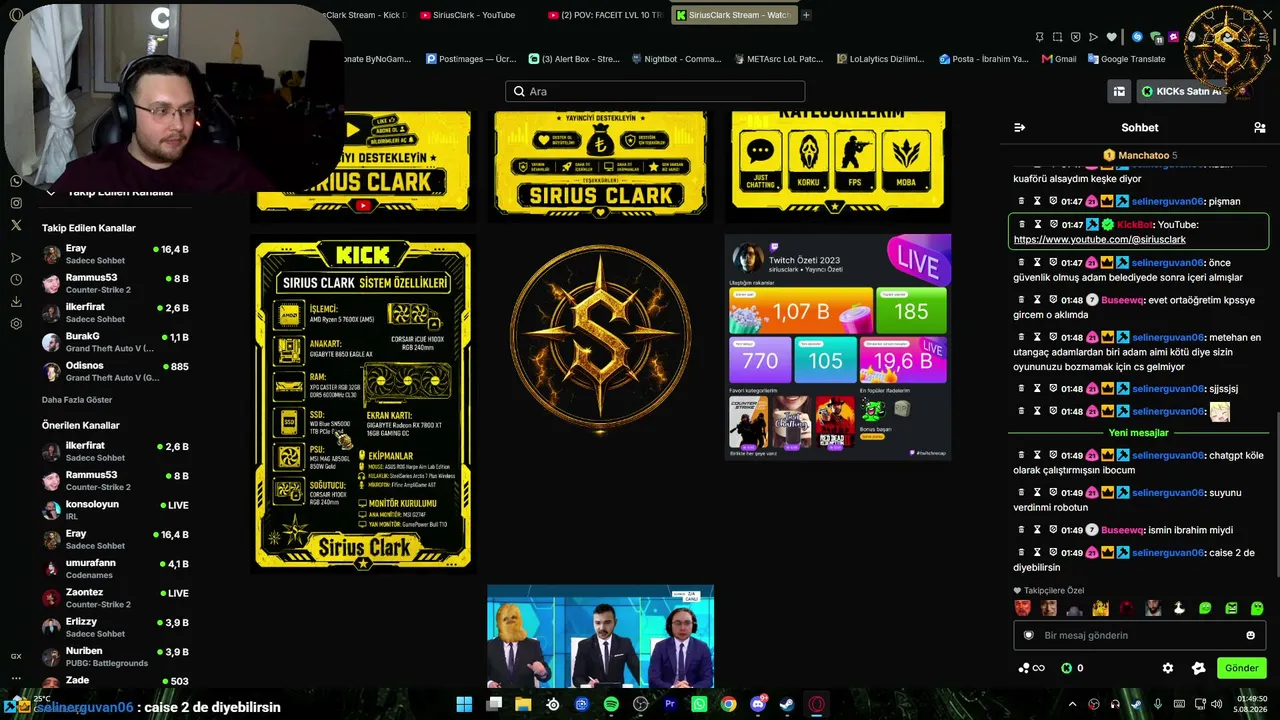The height and width of the screenshot is (720, 1280).
Task: Open the chat users list icon
Action: [1259, 128]
